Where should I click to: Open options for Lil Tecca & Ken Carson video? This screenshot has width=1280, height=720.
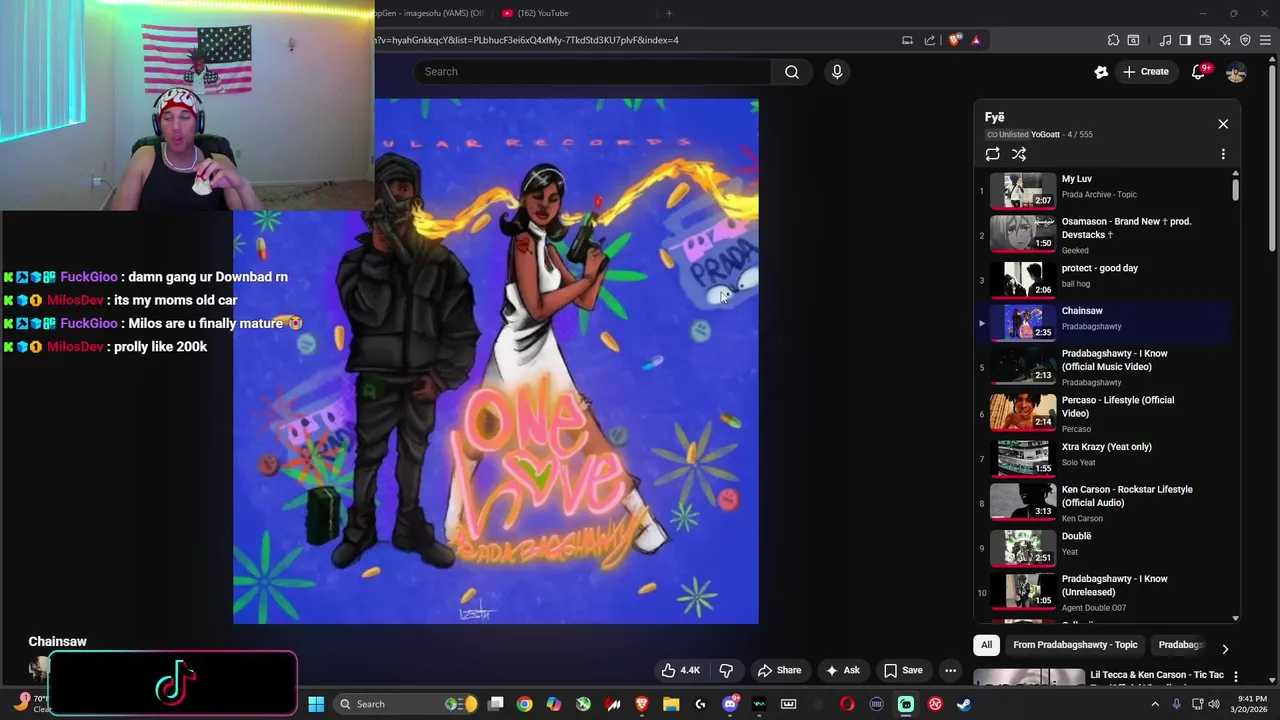pyautogui.click(x=1236, y=677)
